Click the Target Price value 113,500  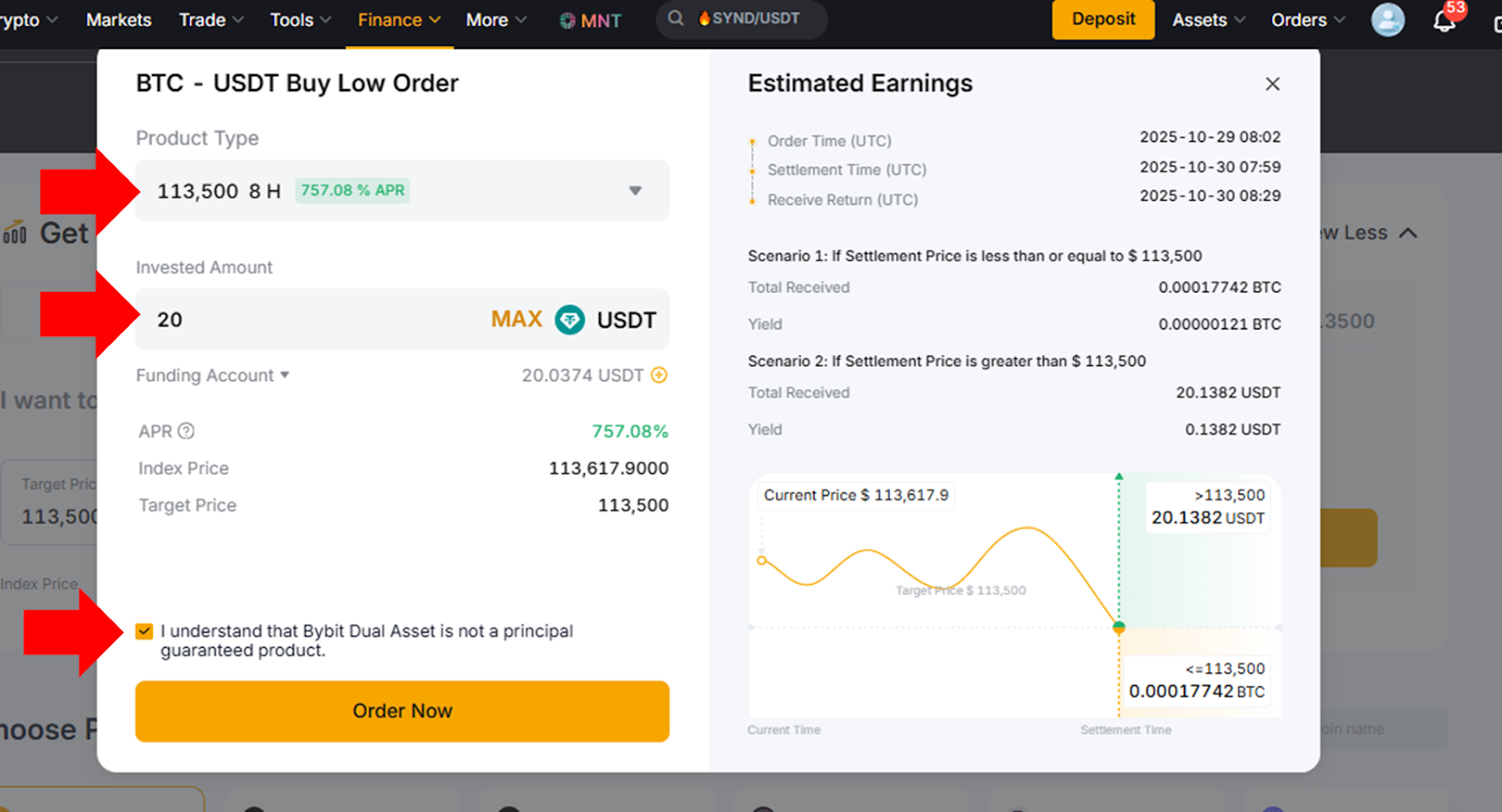click(x=633, y=505)
